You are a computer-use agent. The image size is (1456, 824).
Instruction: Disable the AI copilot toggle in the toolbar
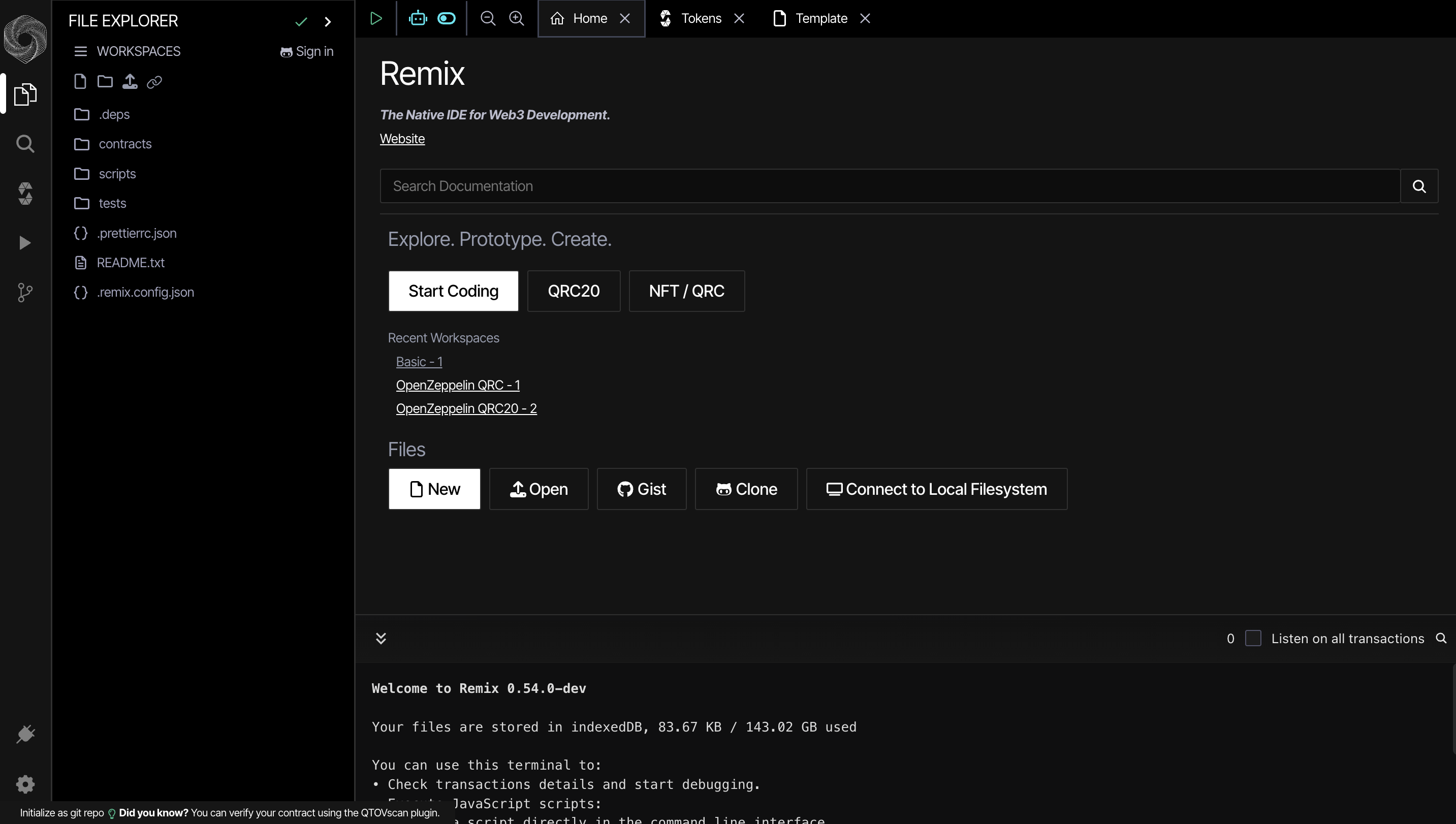click(446, 18)
